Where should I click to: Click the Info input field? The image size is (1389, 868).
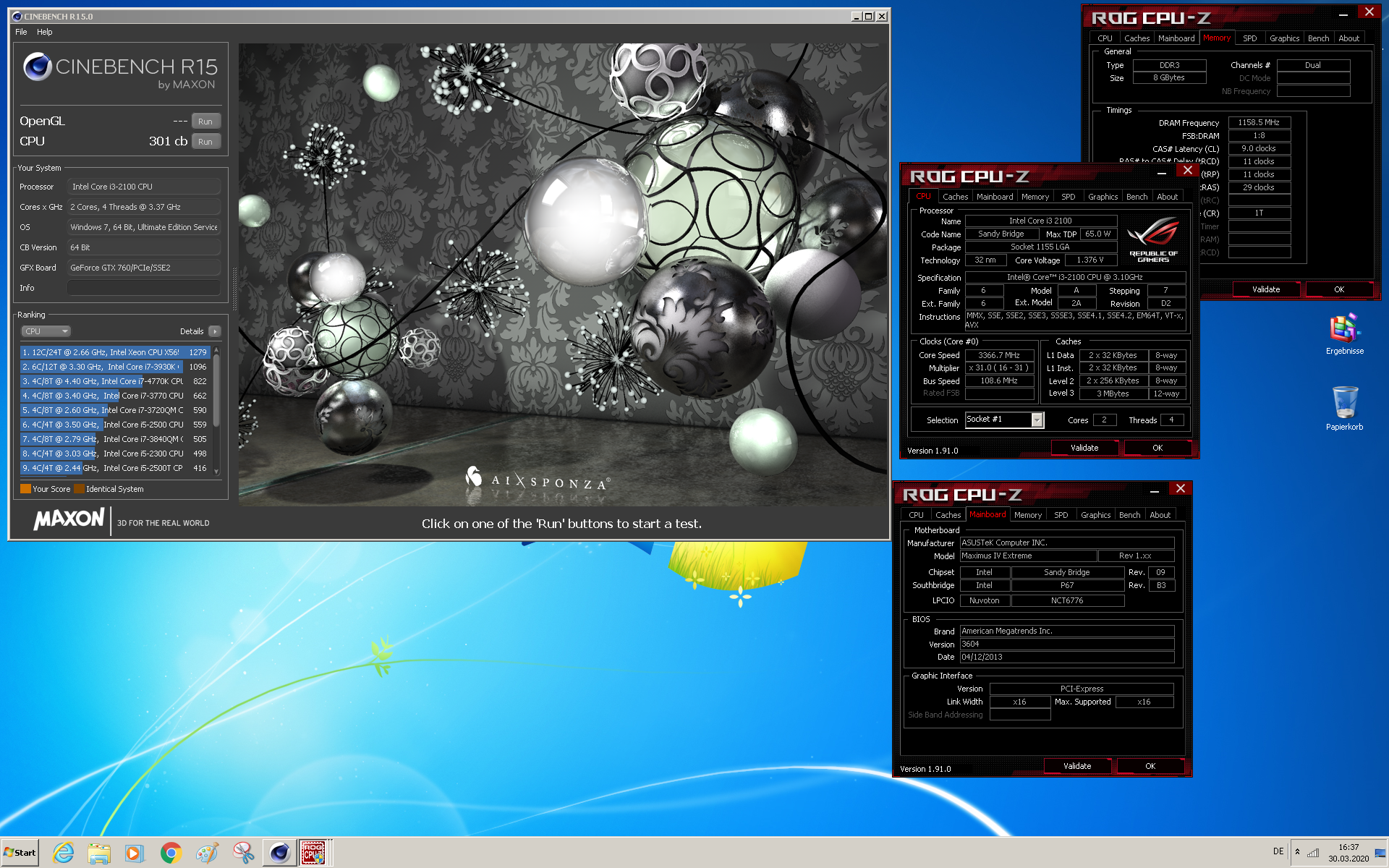(x=143, y=288)
